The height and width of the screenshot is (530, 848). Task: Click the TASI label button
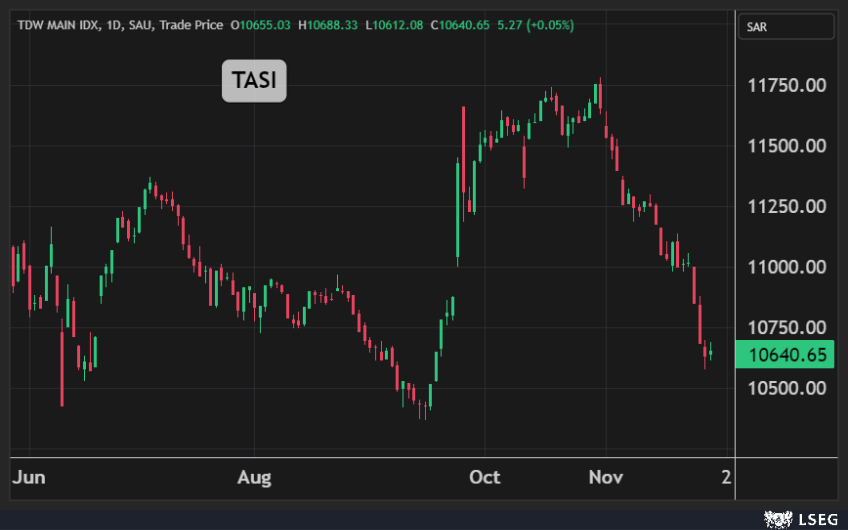point(254,81)
